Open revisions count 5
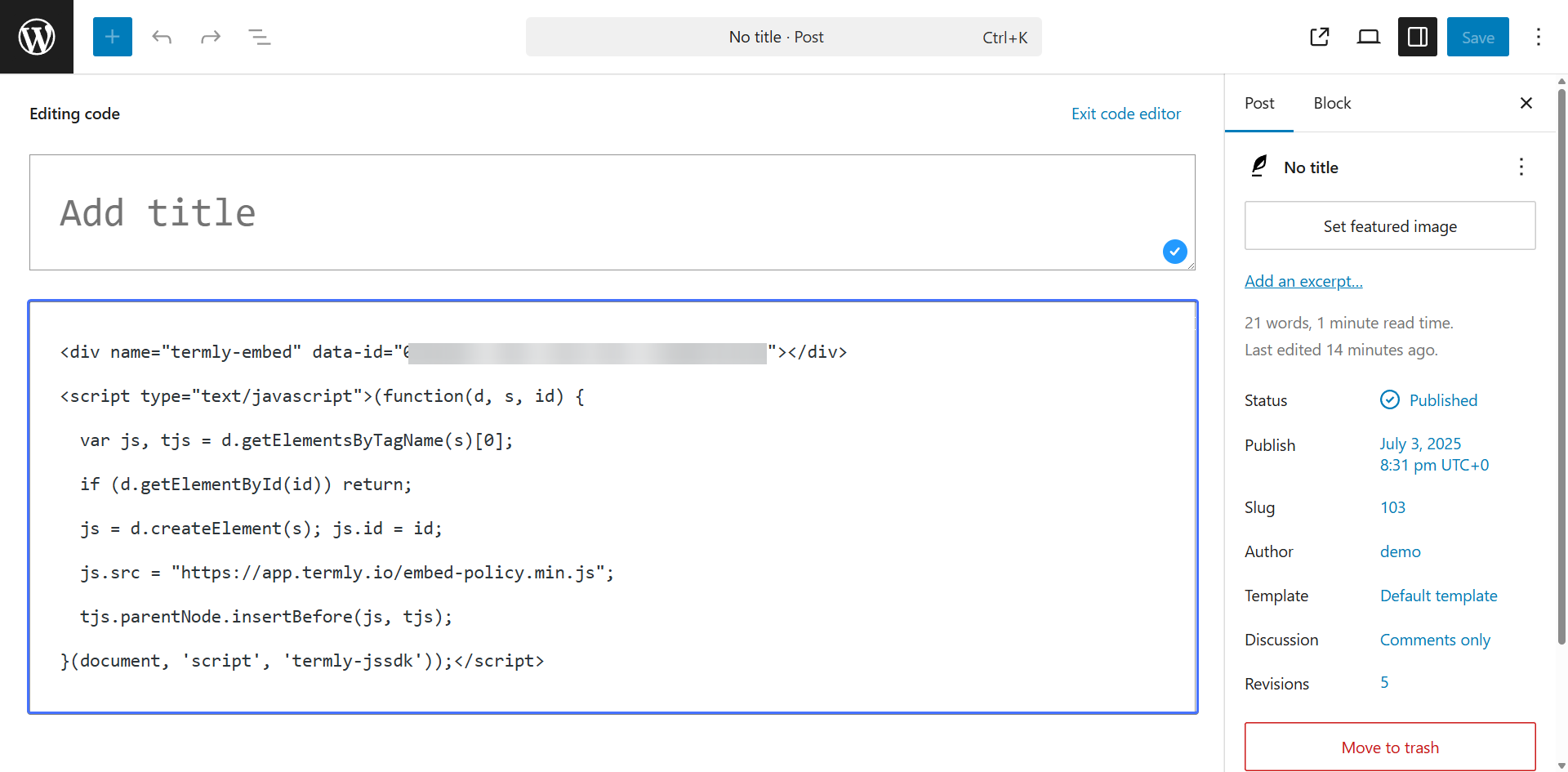Image resolution: width=1568 pixels, height=772 pixels. [x=1384, y=682]
